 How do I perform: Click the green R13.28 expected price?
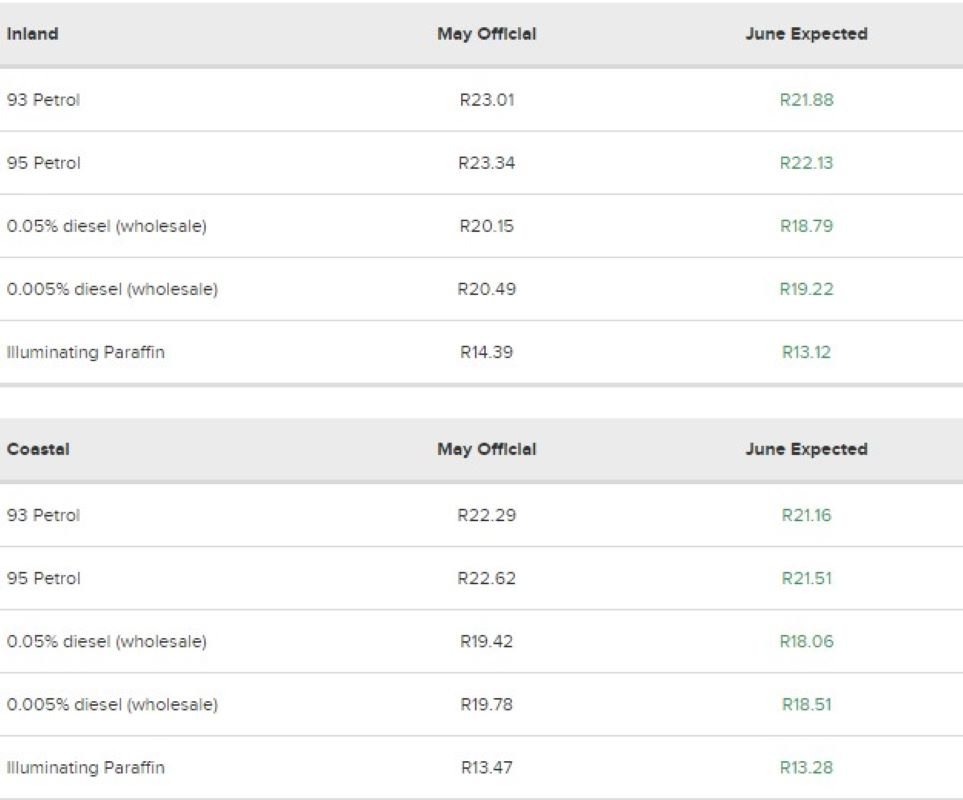pyautogui.click(x=806, y=768)
